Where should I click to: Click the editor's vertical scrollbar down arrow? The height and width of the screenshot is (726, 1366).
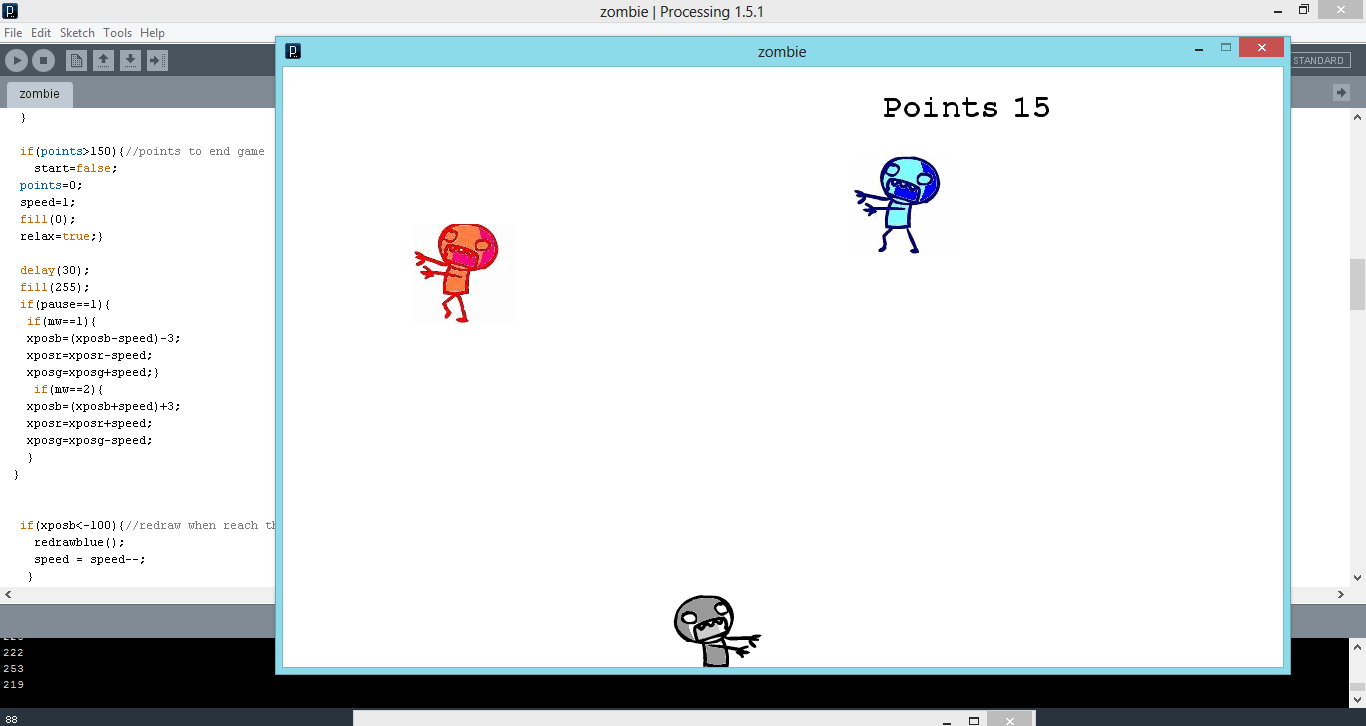point(1357,578)
